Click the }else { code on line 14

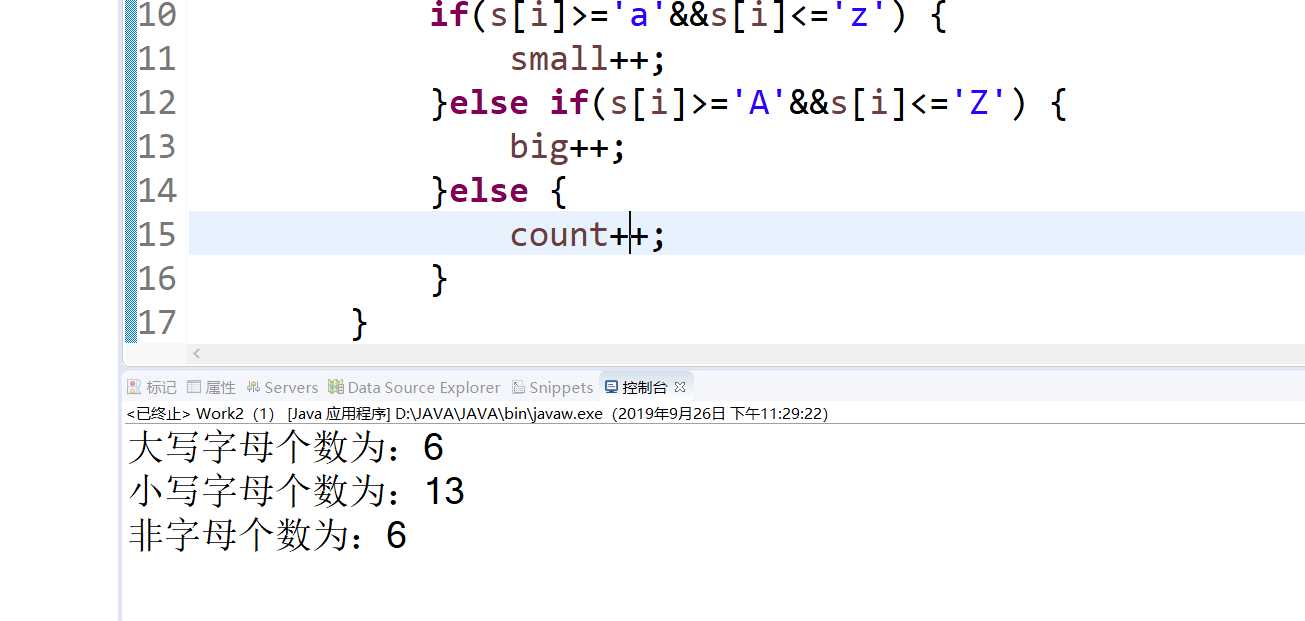[x=499, y=191]
